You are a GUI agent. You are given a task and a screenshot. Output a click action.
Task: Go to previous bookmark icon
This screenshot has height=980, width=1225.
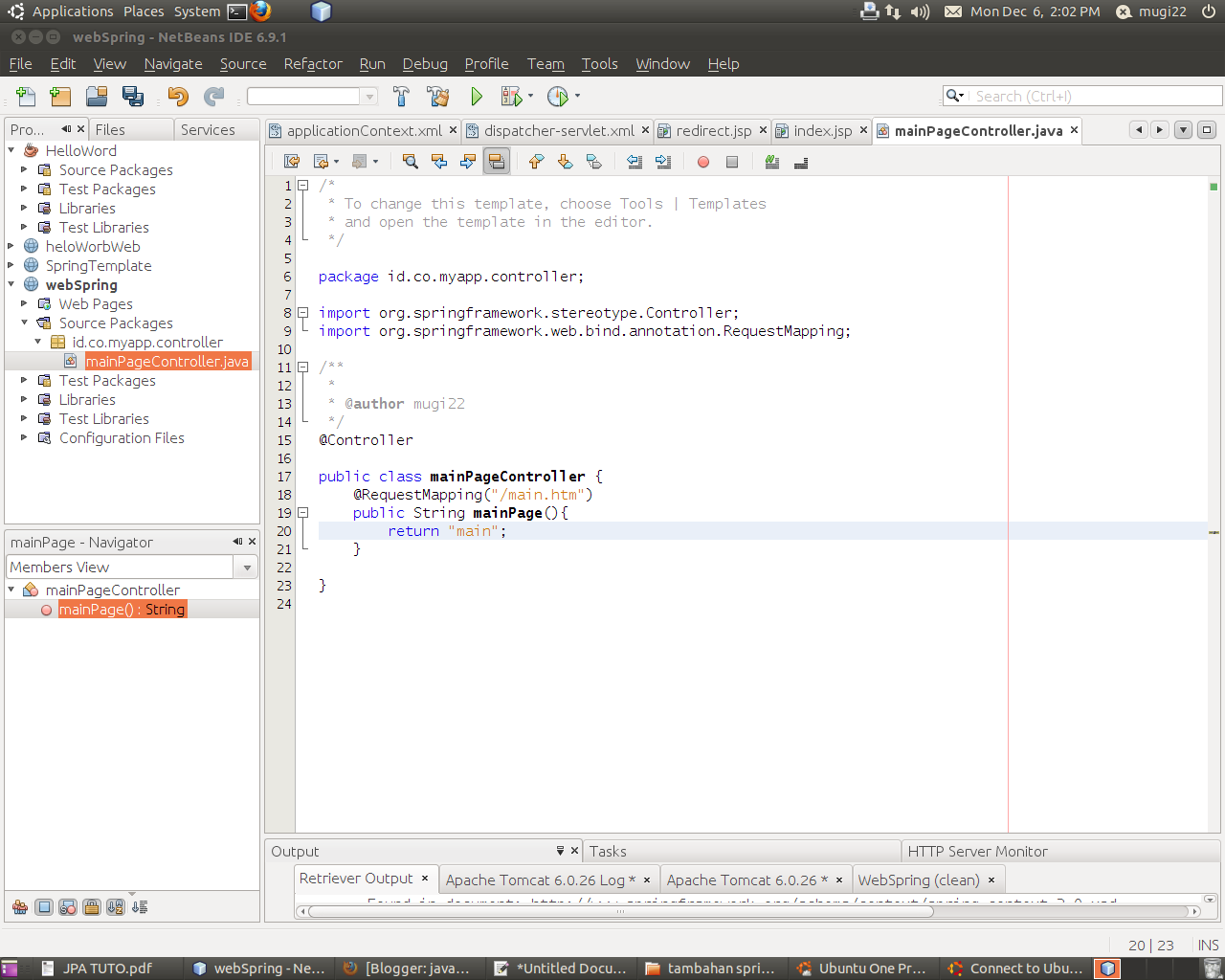point(536,162)
